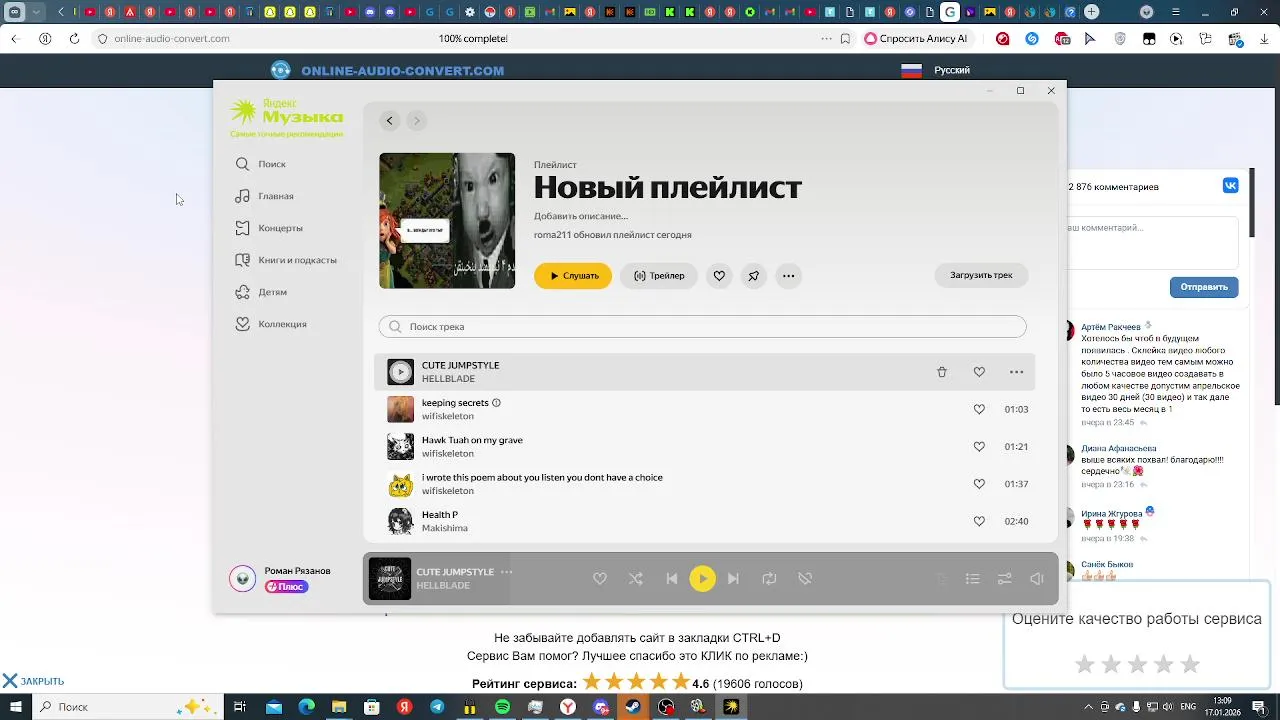Open playlist three-dots menu beside pin

point(789,276)
